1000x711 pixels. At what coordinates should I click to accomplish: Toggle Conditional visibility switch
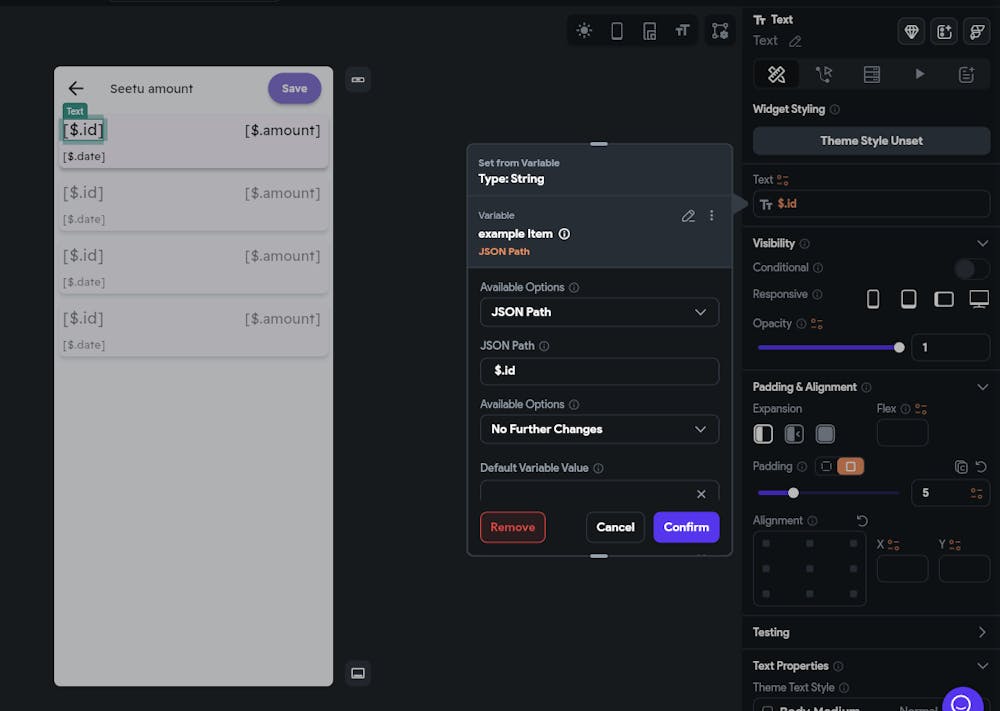[x=971, y=269]
